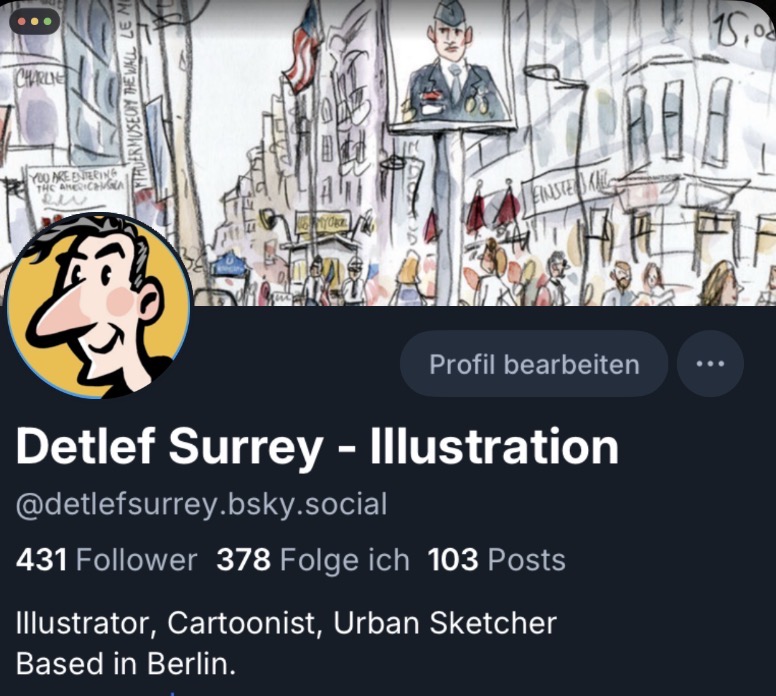Click the green maximize window dot
776x696 pixels.
pos(48,22)
